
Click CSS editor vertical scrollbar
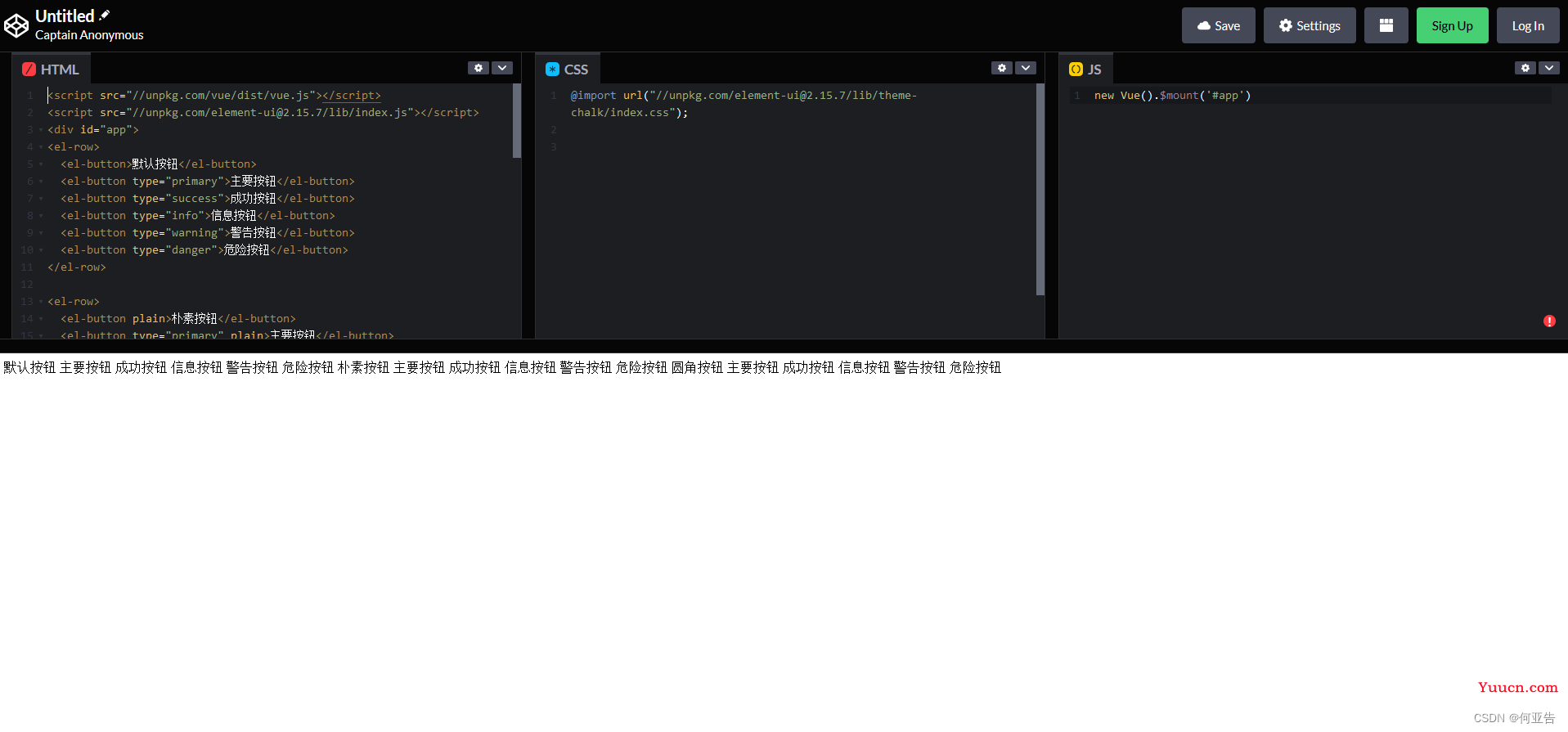coord(1040,189)
